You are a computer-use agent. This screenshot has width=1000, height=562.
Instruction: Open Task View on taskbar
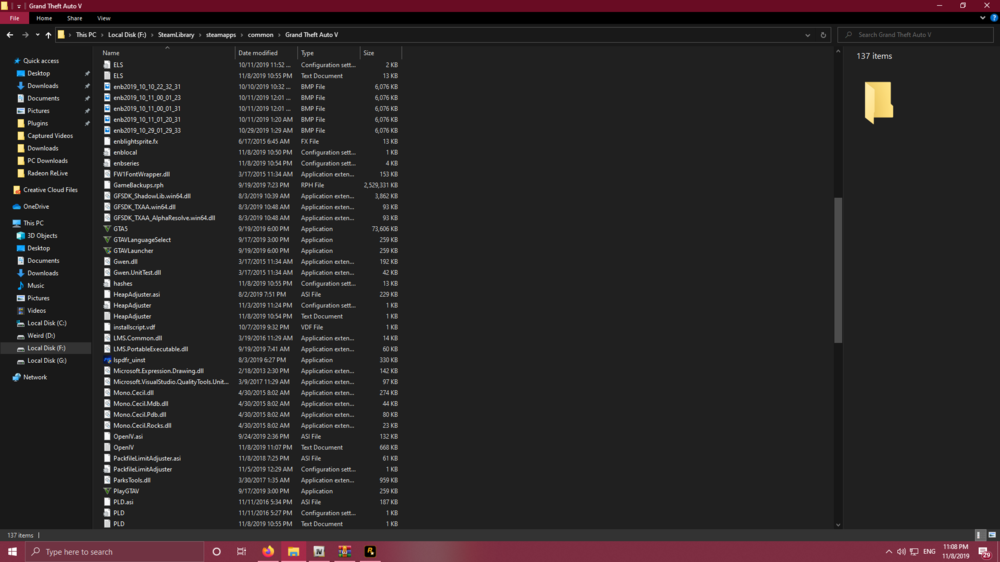(x=242, y=552)
